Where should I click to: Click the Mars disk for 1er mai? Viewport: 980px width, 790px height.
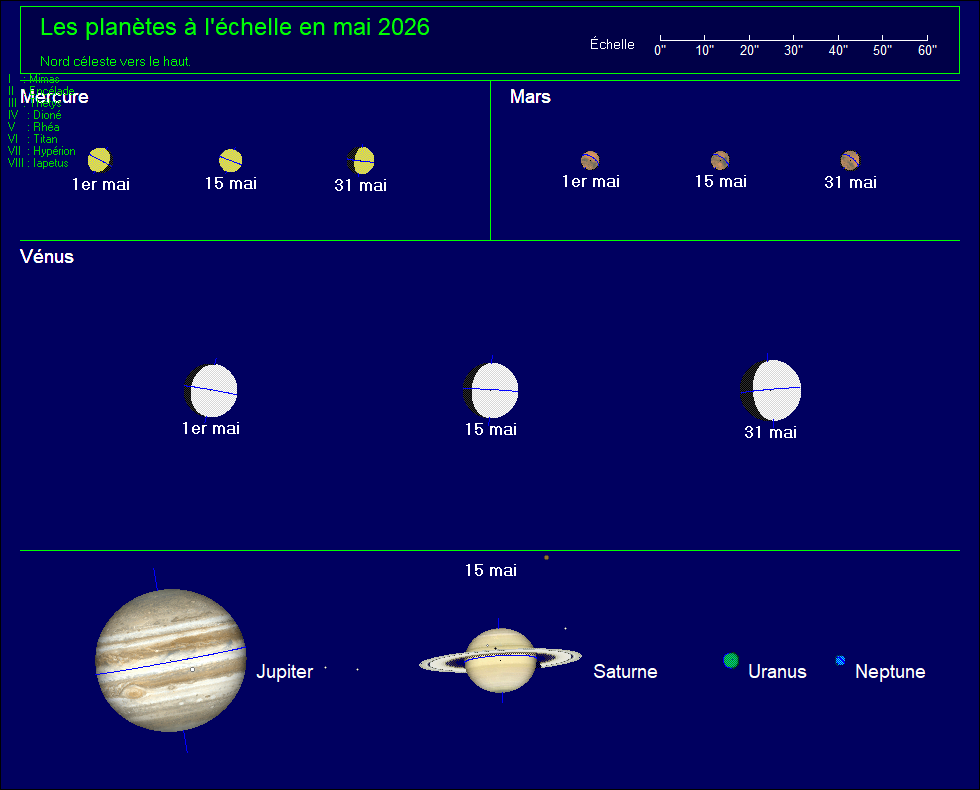point(590,161)
